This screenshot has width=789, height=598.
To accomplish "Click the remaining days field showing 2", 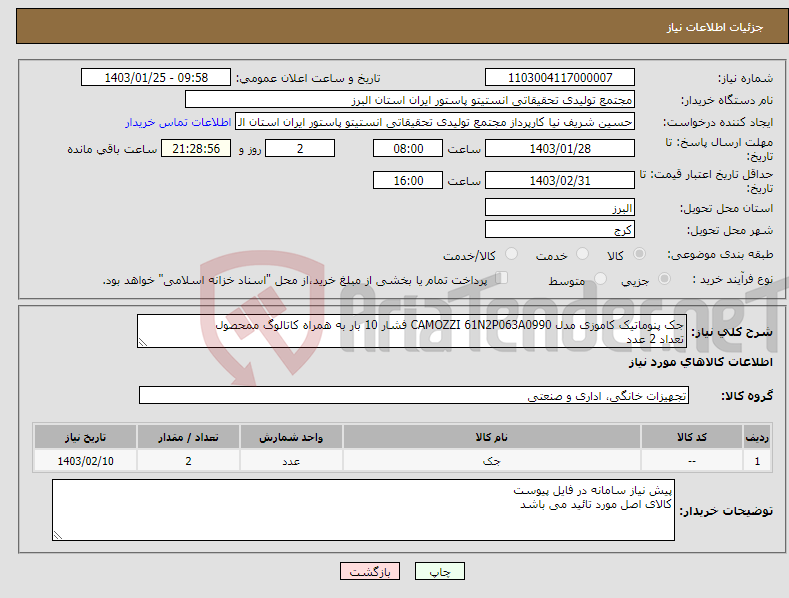I will [300, 148].
